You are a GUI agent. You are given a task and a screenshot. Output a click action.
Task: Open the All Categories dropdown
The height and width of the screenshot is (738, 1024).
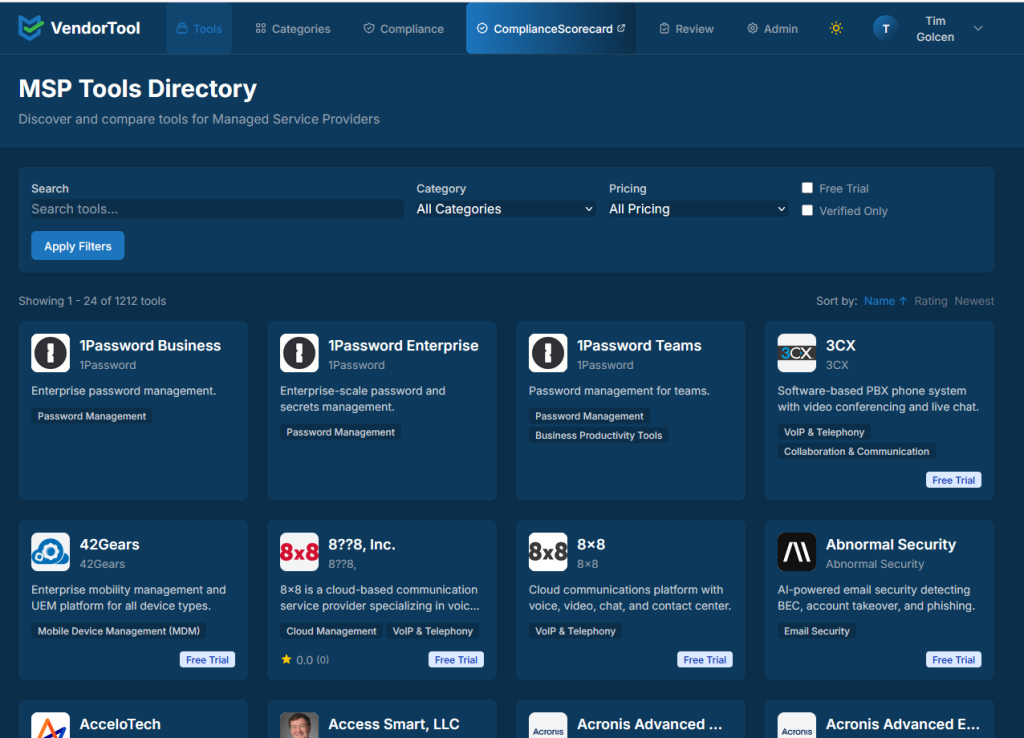pos(504,209)
